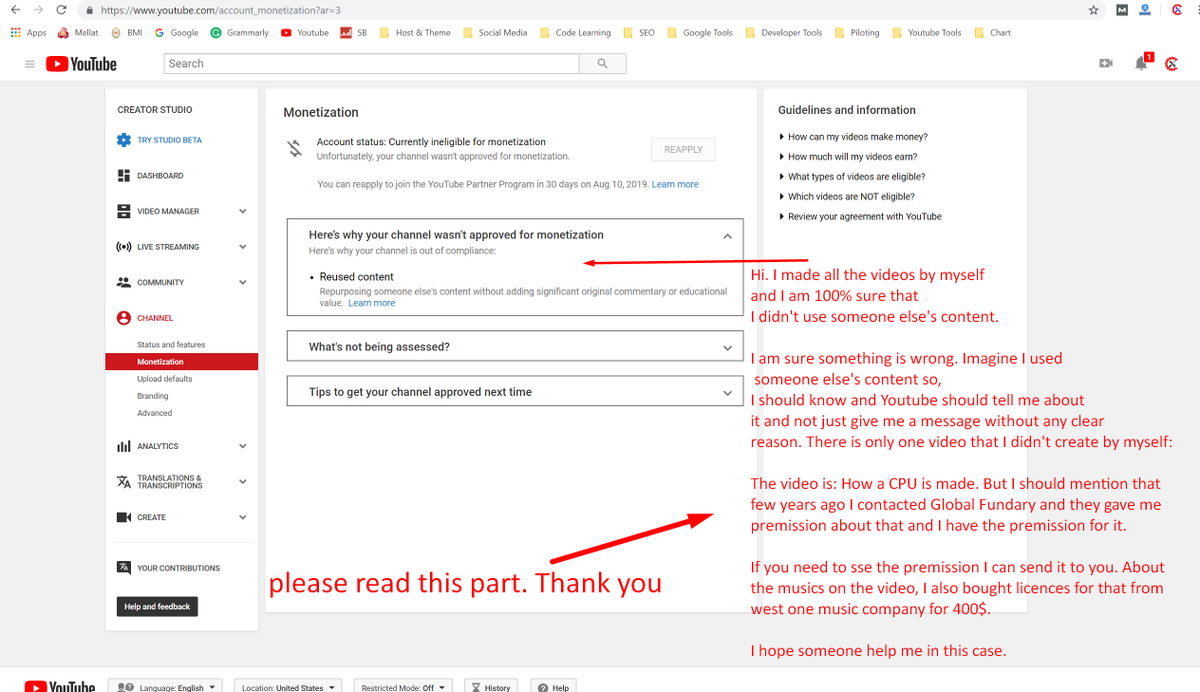Screen dimensions: 1200x692
Task: Open the Youtube bookmark
Action: pos(305,32)
